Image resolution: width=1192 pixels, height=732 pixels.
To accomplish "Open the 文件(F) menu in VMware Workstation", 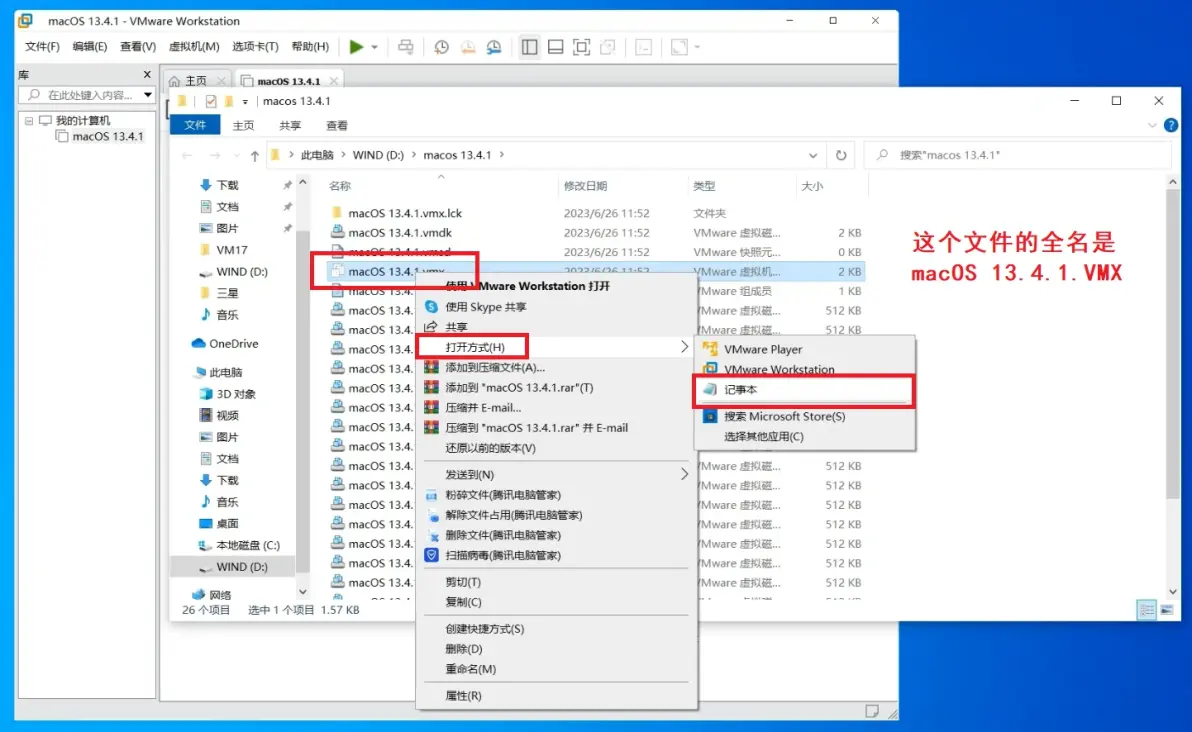I will 42,46.
